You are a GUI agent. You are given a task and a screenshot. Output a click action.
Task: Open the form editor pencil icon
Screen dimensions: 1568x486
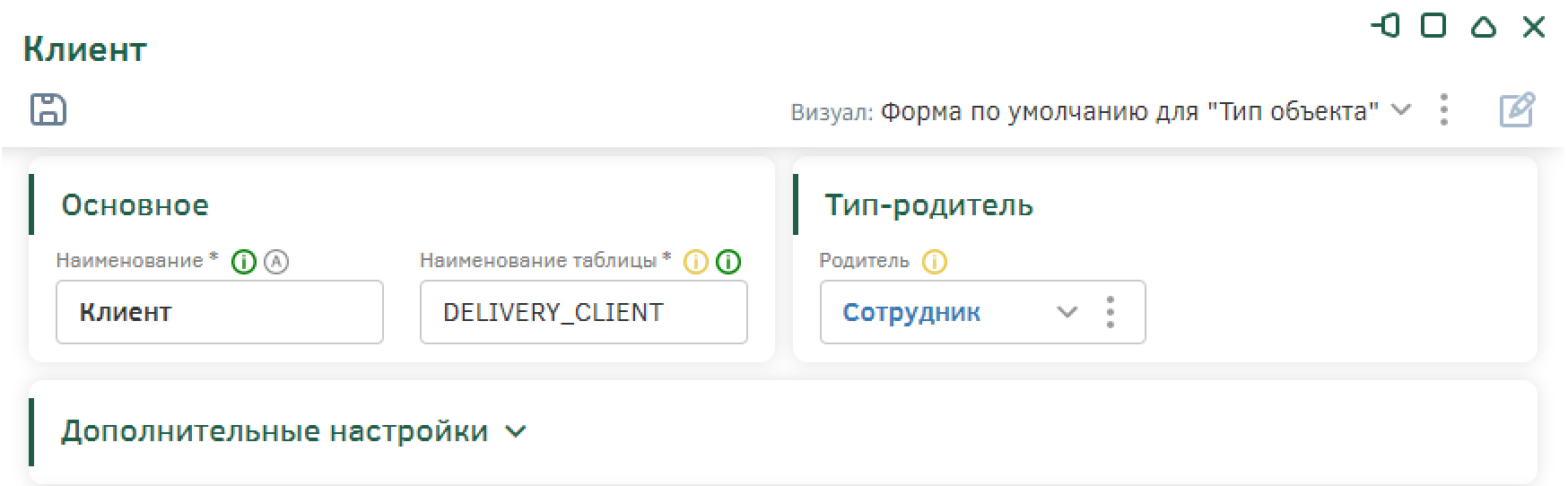[1517, 110]
